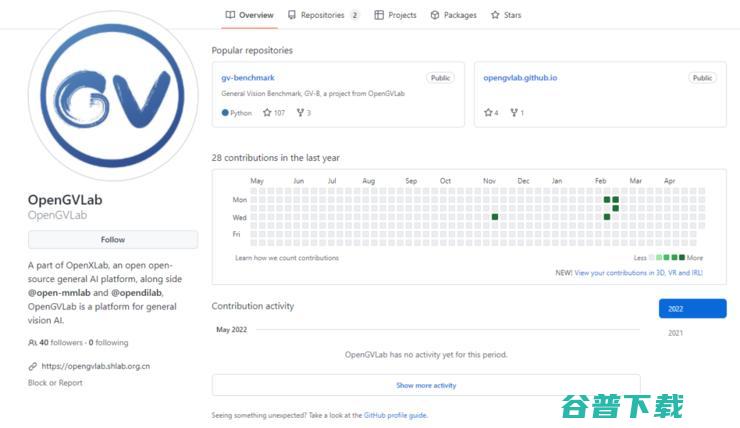This screenshot has width=740, height=428.
Task: Click the Packages cube icon
Action: 435,15
